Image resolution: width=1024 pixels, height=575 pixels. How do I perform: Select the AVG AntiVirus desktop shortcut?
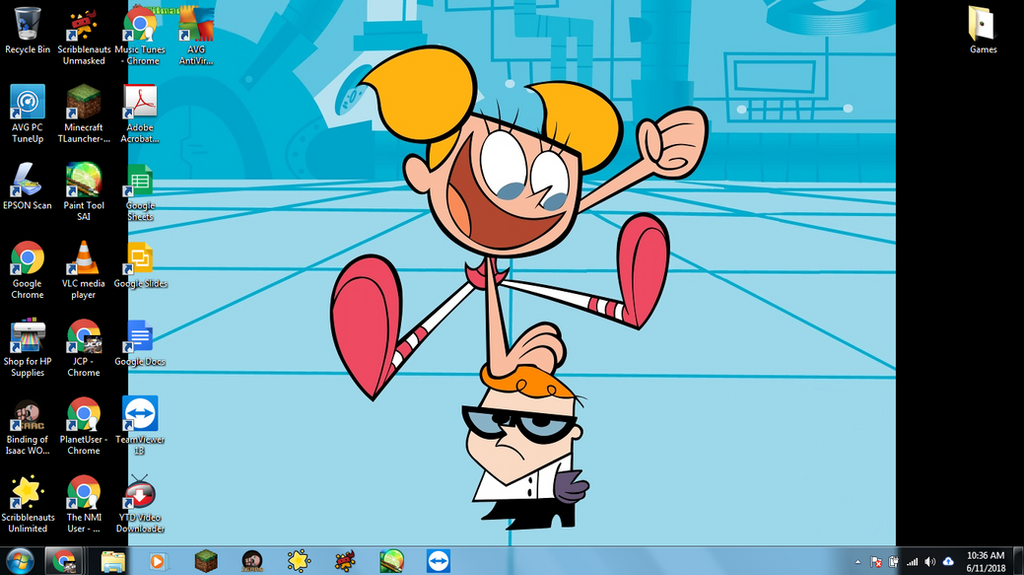(x=196, y=36)
